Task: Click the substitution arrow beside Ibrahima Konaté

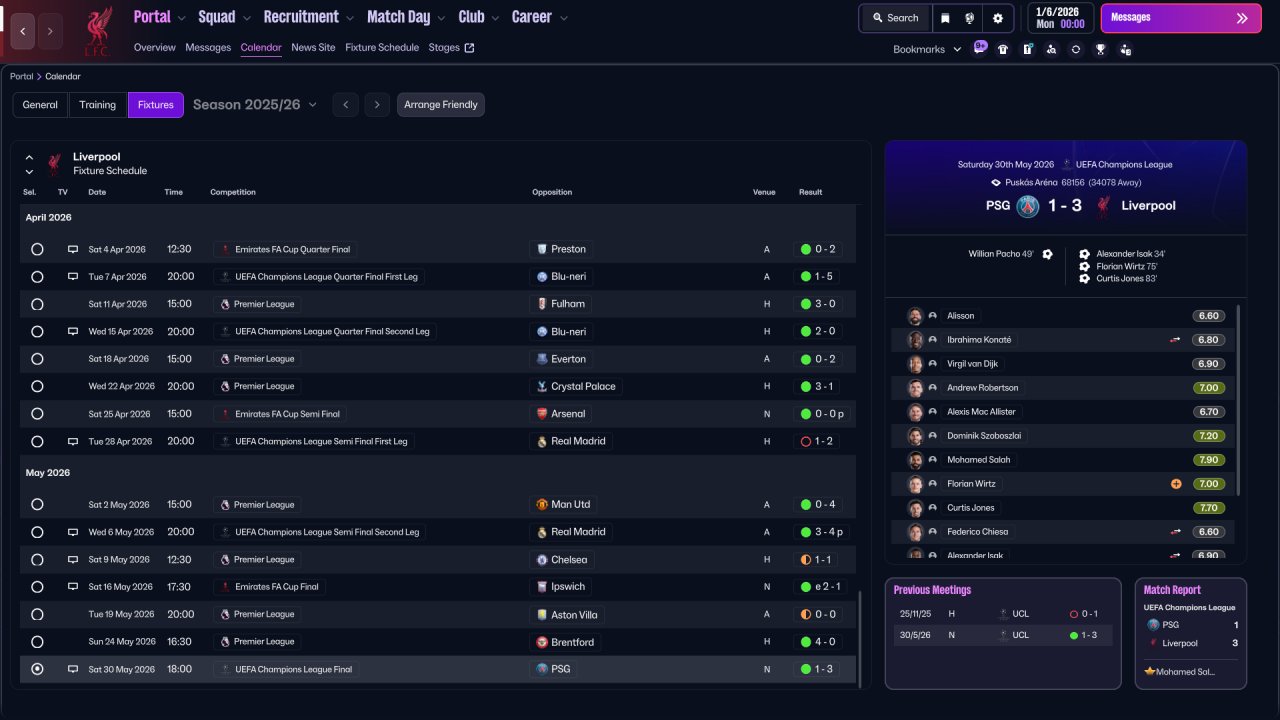Action: (1176, 340)
